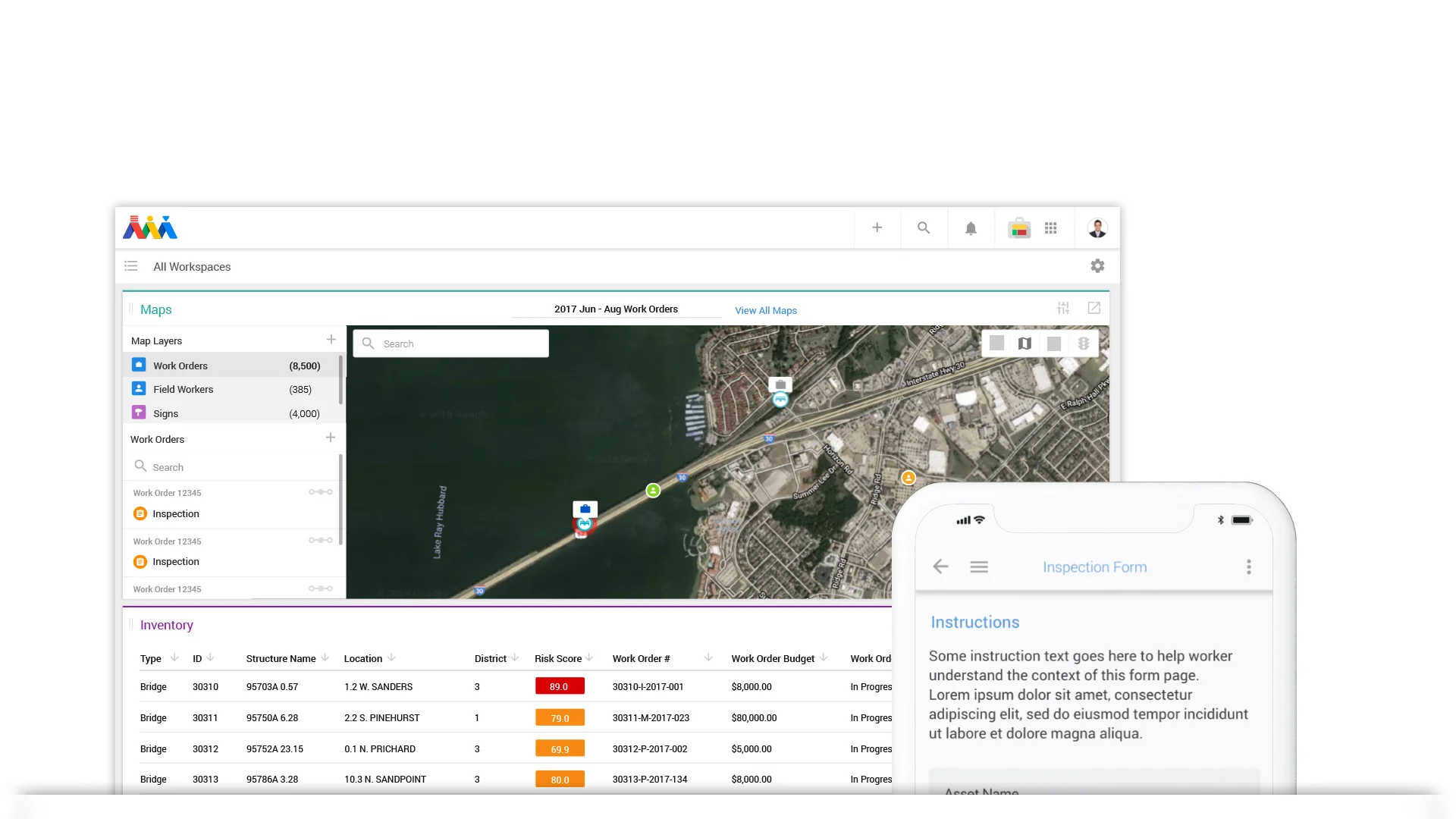This screenshot has width=1456, height=819.
Task: Open the phone hamburger menu
Action: pos(979,566)
